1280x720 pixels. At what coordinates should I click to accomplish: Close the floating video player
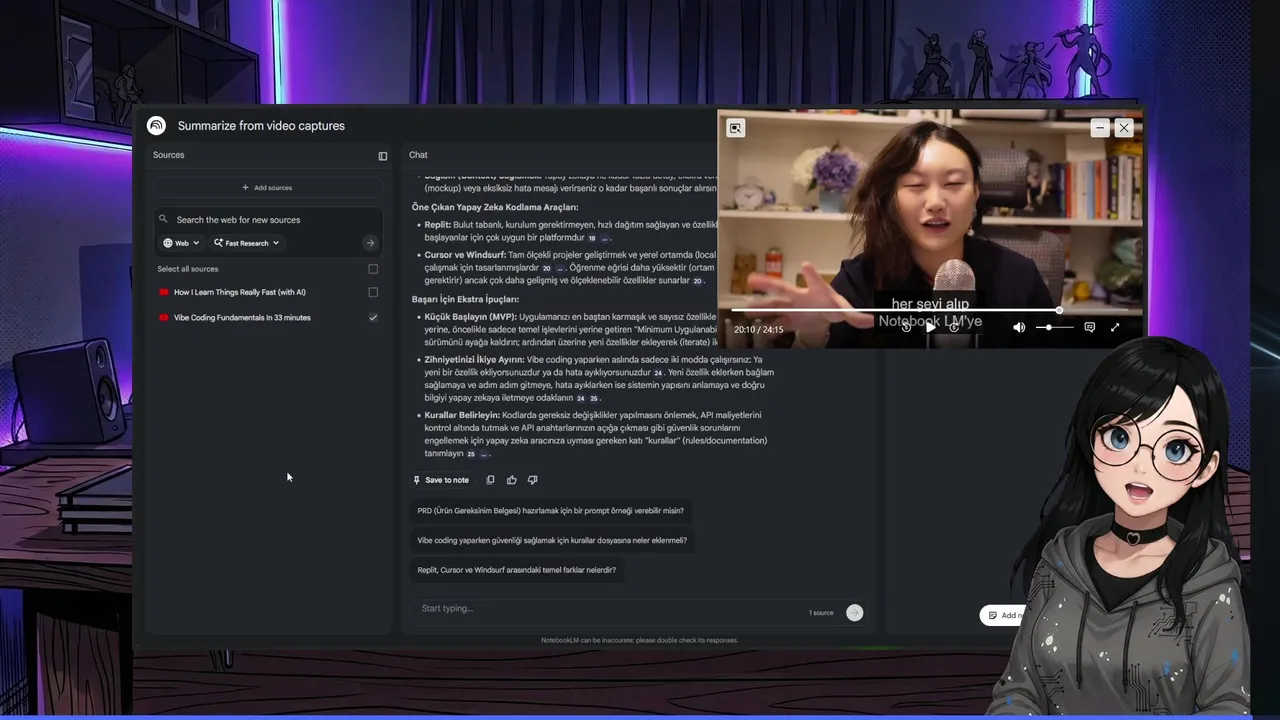[x=1124, y=128]
